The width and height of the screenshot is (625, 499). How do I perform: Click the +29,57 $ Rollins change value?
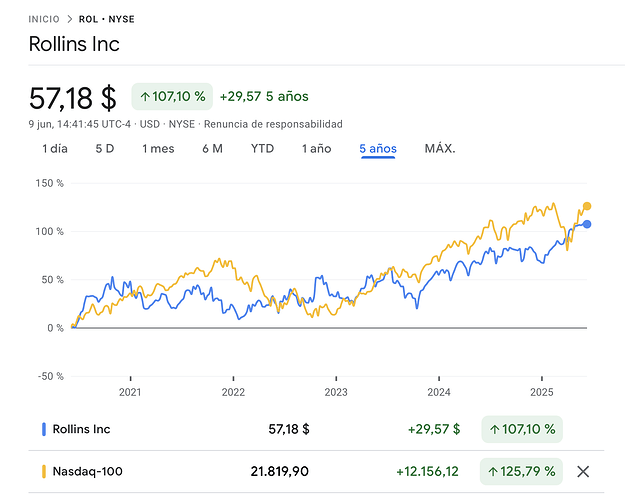point(434,429)
